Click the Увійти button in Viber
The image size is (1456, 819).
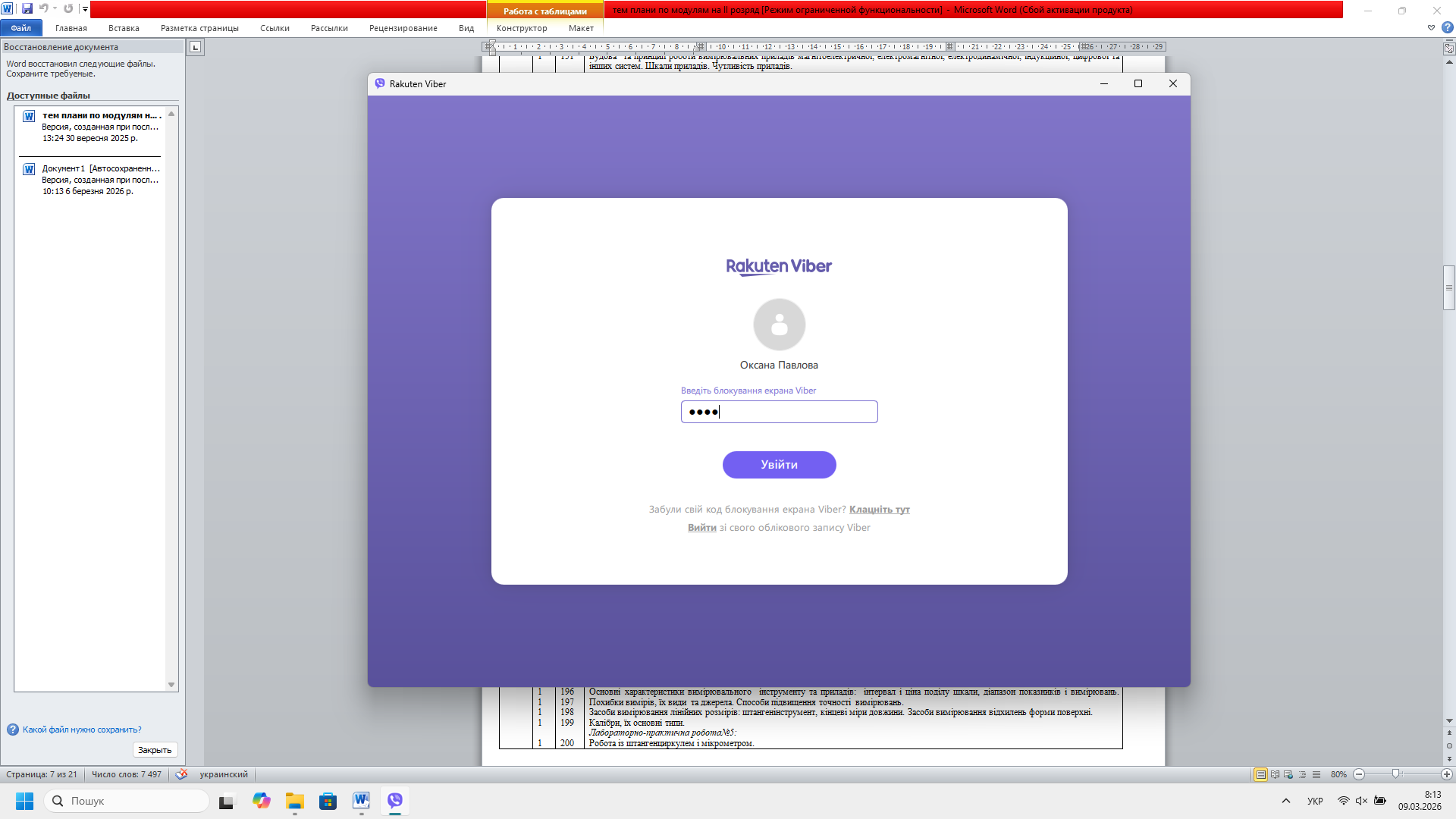point(779,465)
